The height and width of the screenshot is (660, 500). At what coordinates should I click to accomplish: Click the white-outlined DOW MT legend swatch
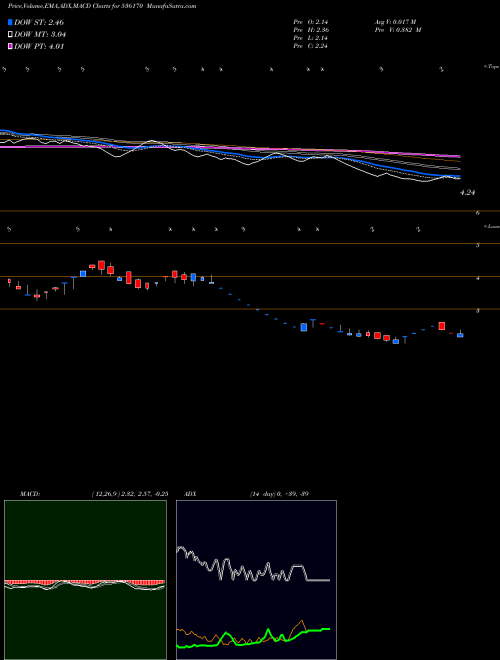[10, 35]
